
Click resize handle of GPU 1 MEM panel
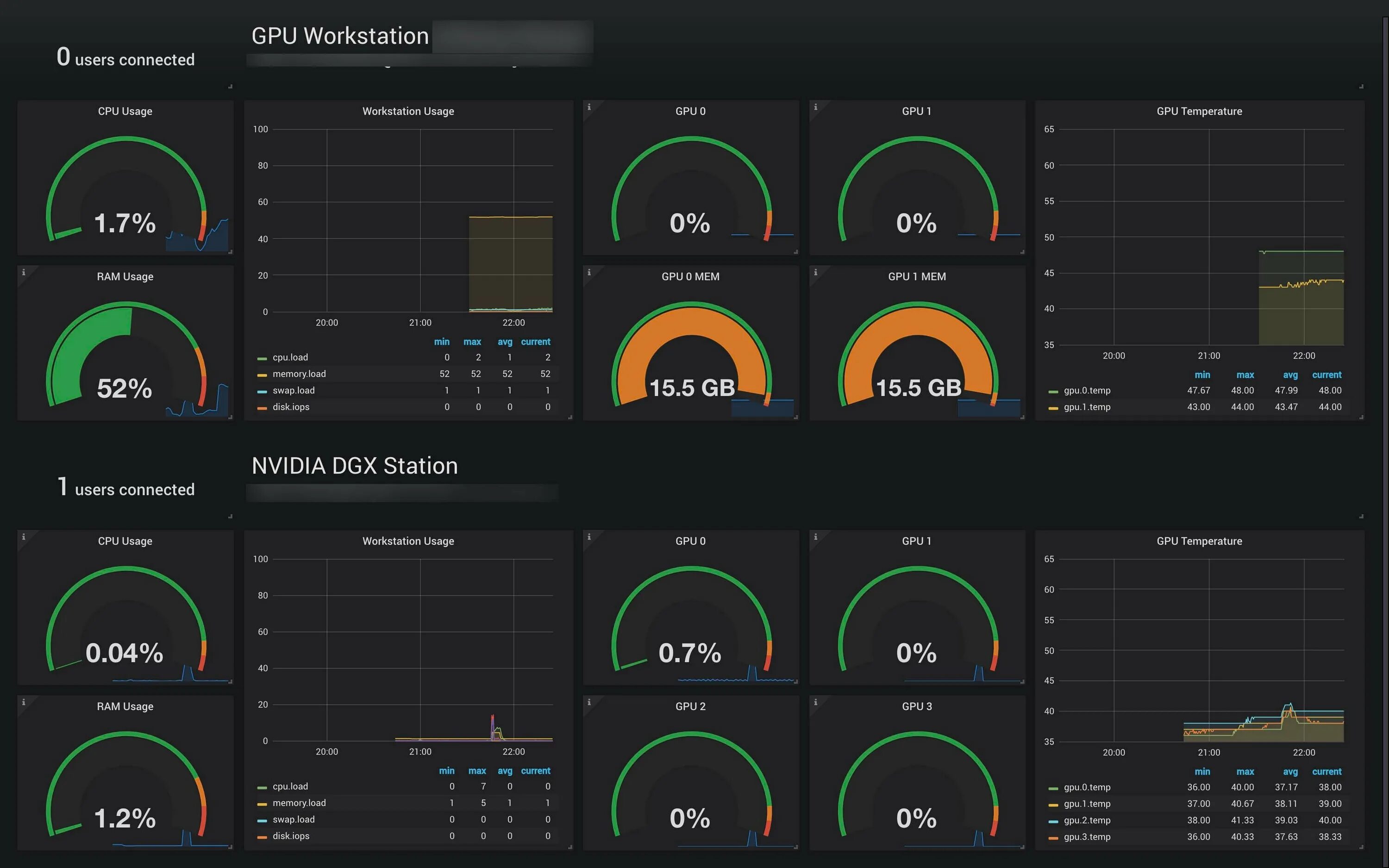(1022, 418)
